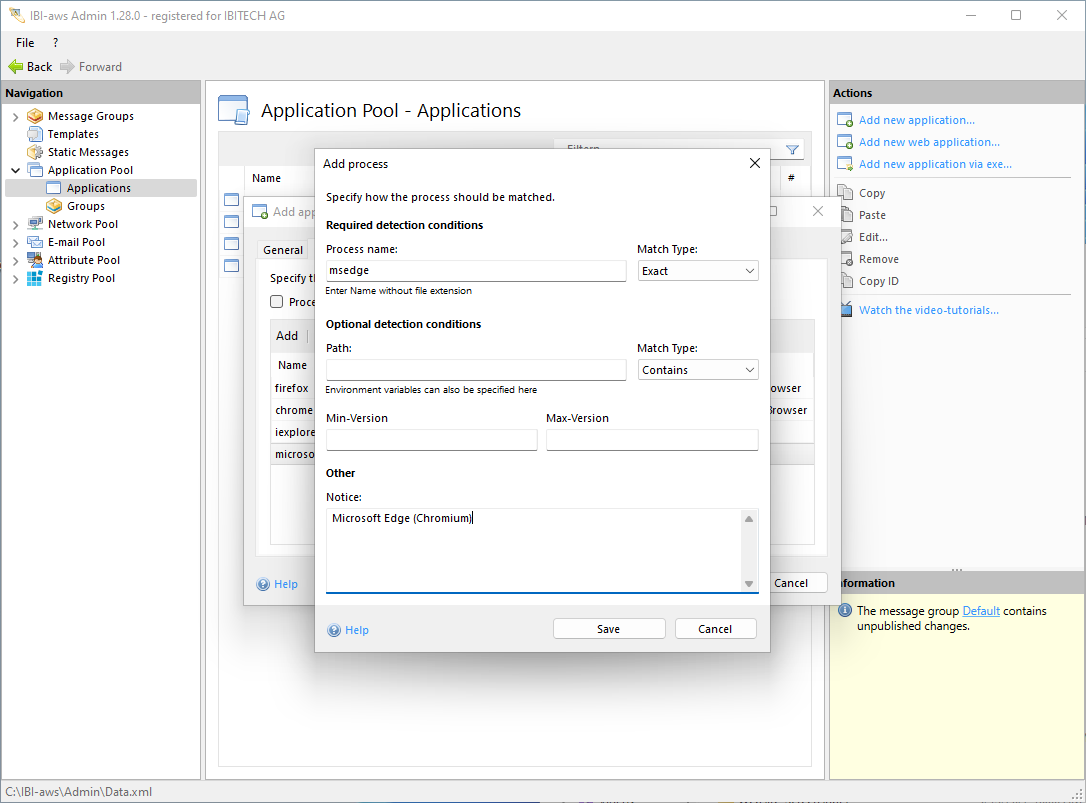
Task: Click the Add new web application icon
Action: (844, 142)
